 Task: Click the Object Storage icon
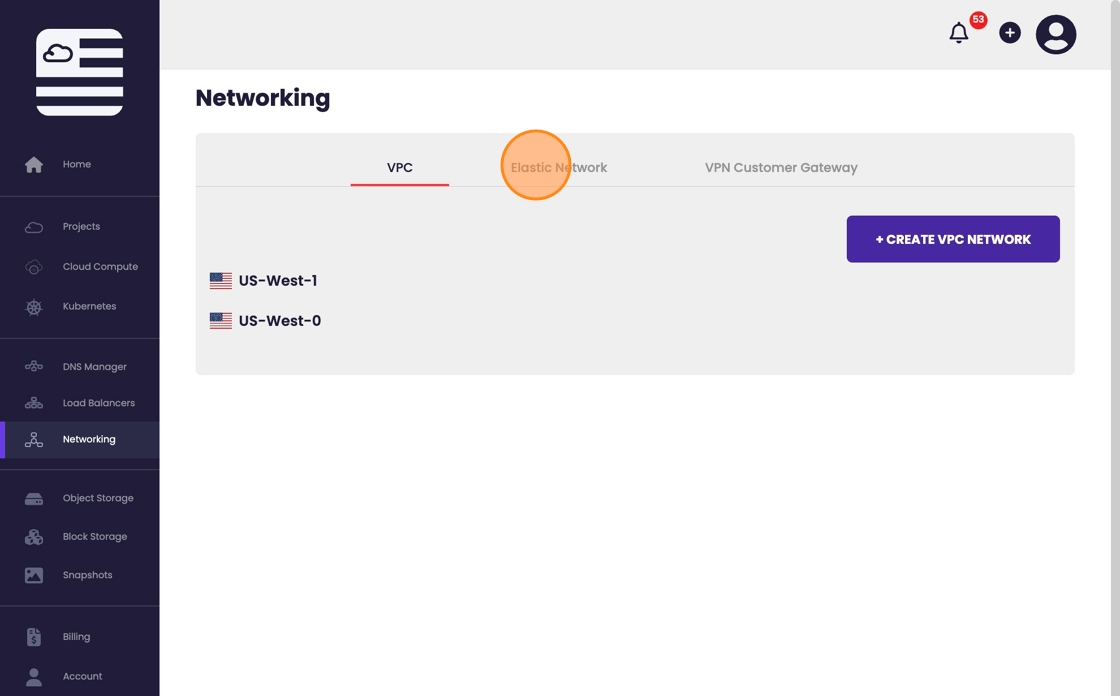(x=34, y=498)
